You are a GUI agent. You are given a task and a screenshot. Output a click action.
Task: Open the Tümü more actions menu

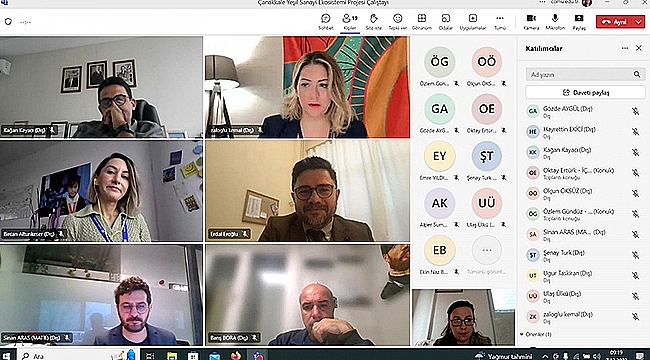(500, 22)
